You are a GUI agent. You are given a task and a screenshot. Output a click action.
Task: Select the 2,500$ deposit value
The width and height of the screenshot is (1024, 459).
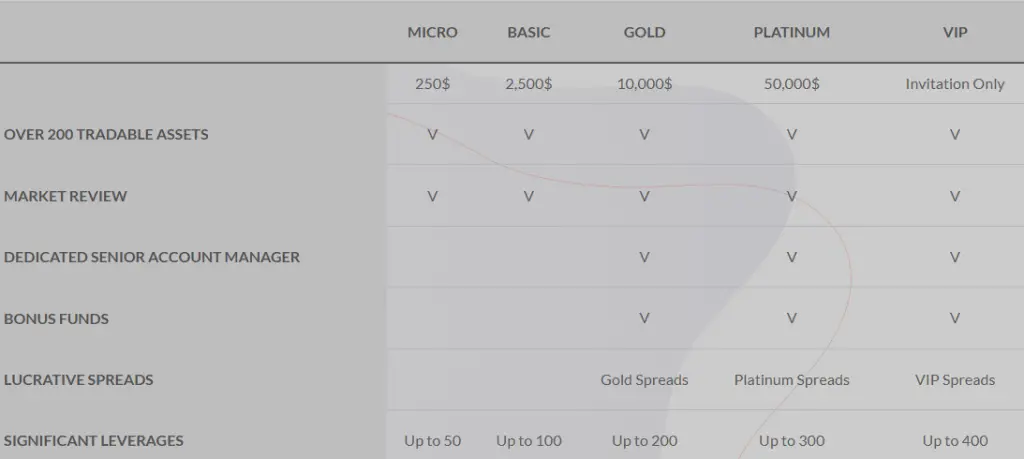click(x=529, y=84)
